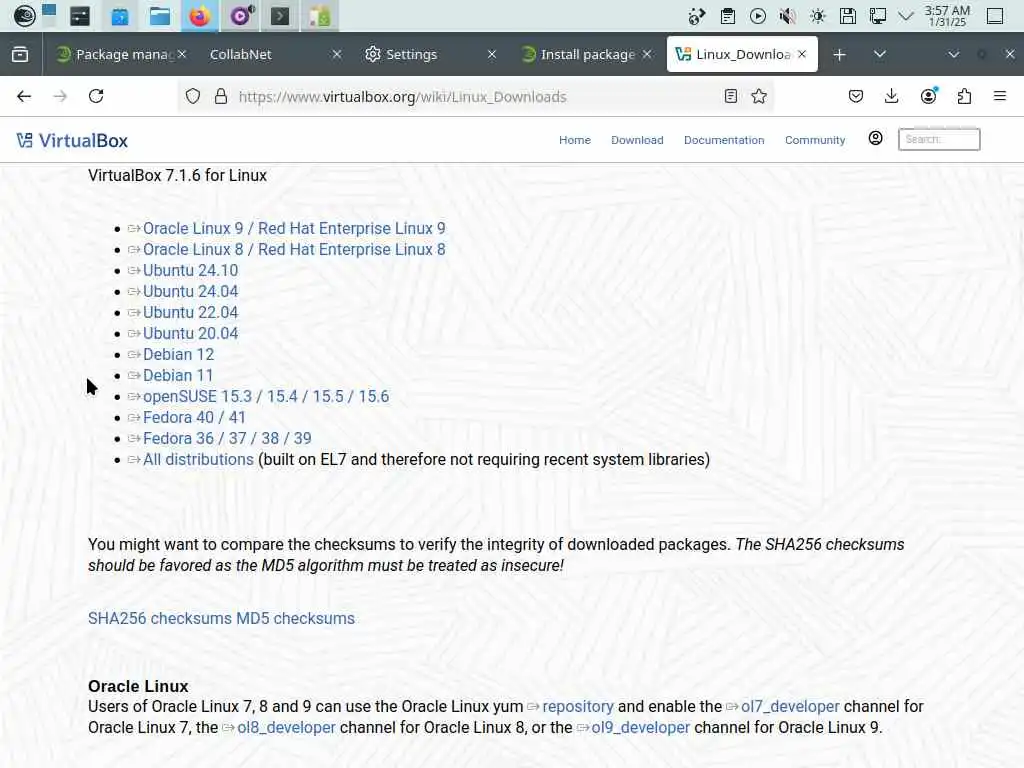
Task: Click the removable disk tray icon
Action: pos(848,16)
